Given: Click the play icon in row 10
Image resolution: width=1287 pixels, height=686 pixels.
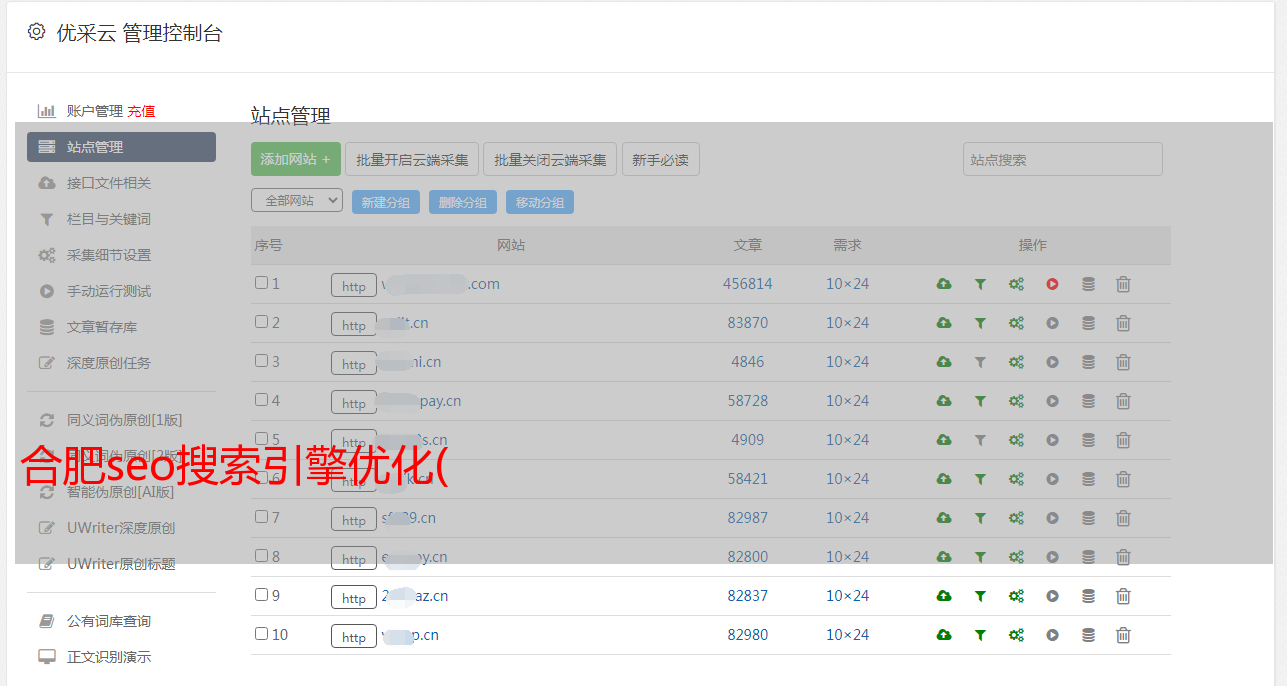Looking at the screenshot, I should click(1052, 635).
